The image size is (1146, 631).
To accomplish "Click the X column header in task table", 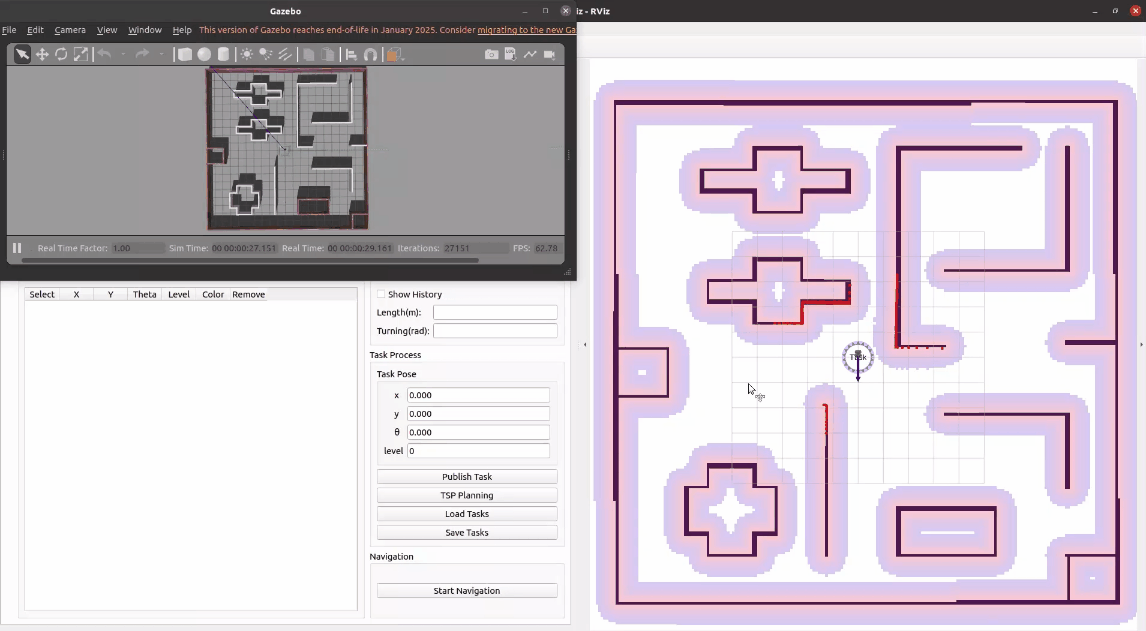I will [76, 295].
